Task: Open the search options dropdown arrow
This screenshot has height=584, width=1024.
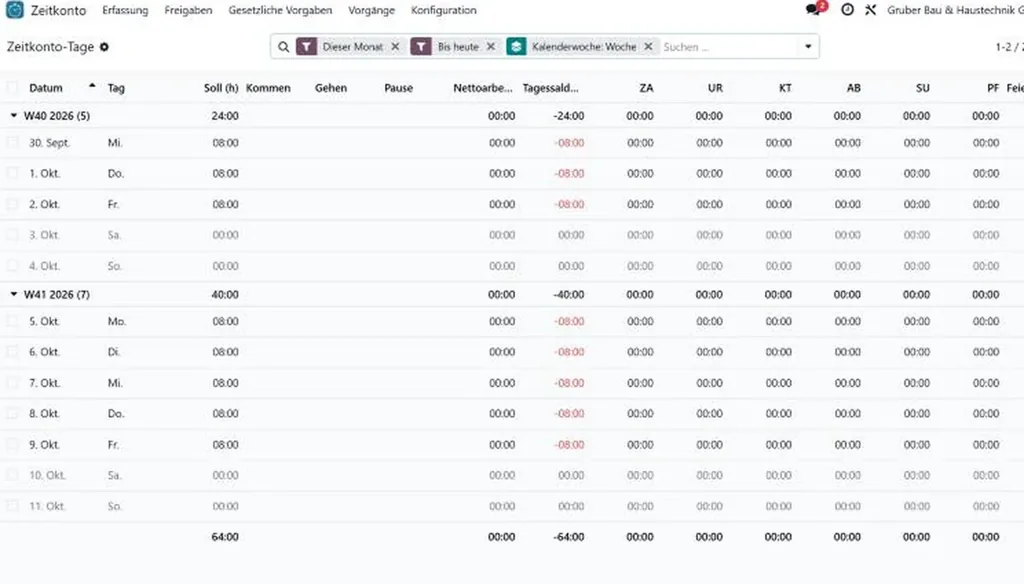Action: point(808,47)
